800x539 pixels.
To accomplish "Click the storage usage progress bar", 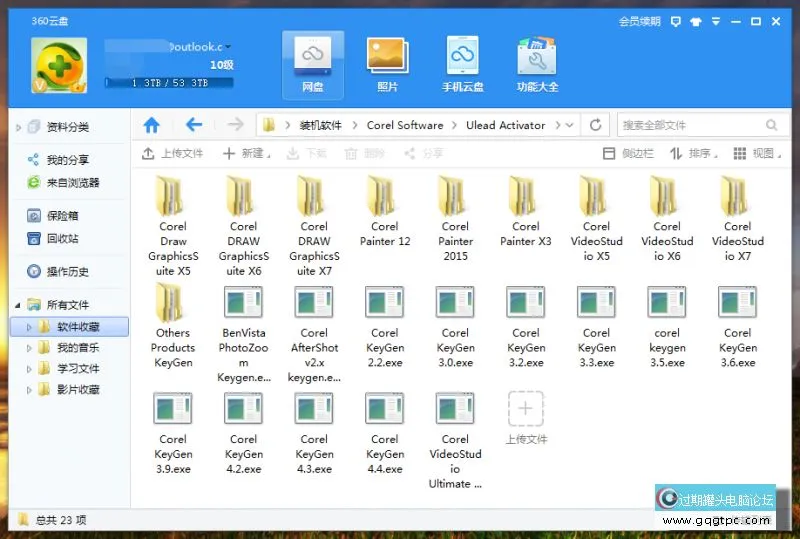I will (169, 83).
